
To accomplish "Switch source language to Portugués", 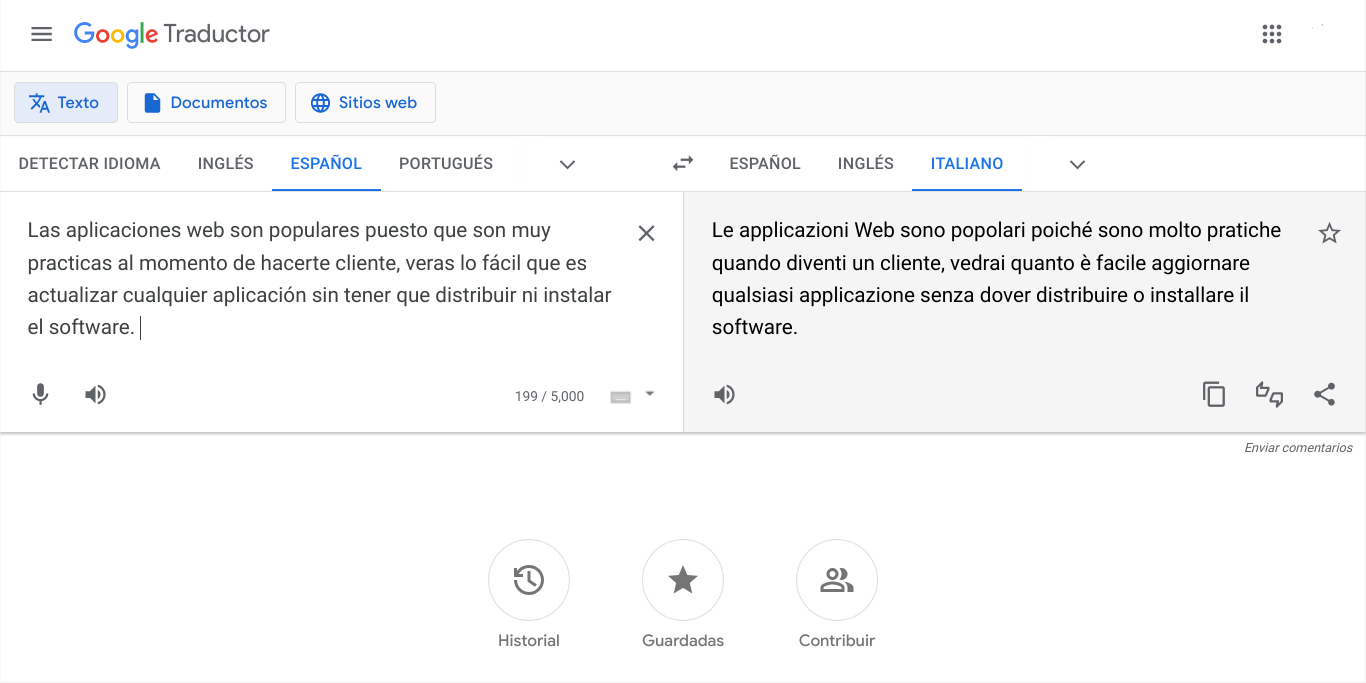I will click(445, 163).
